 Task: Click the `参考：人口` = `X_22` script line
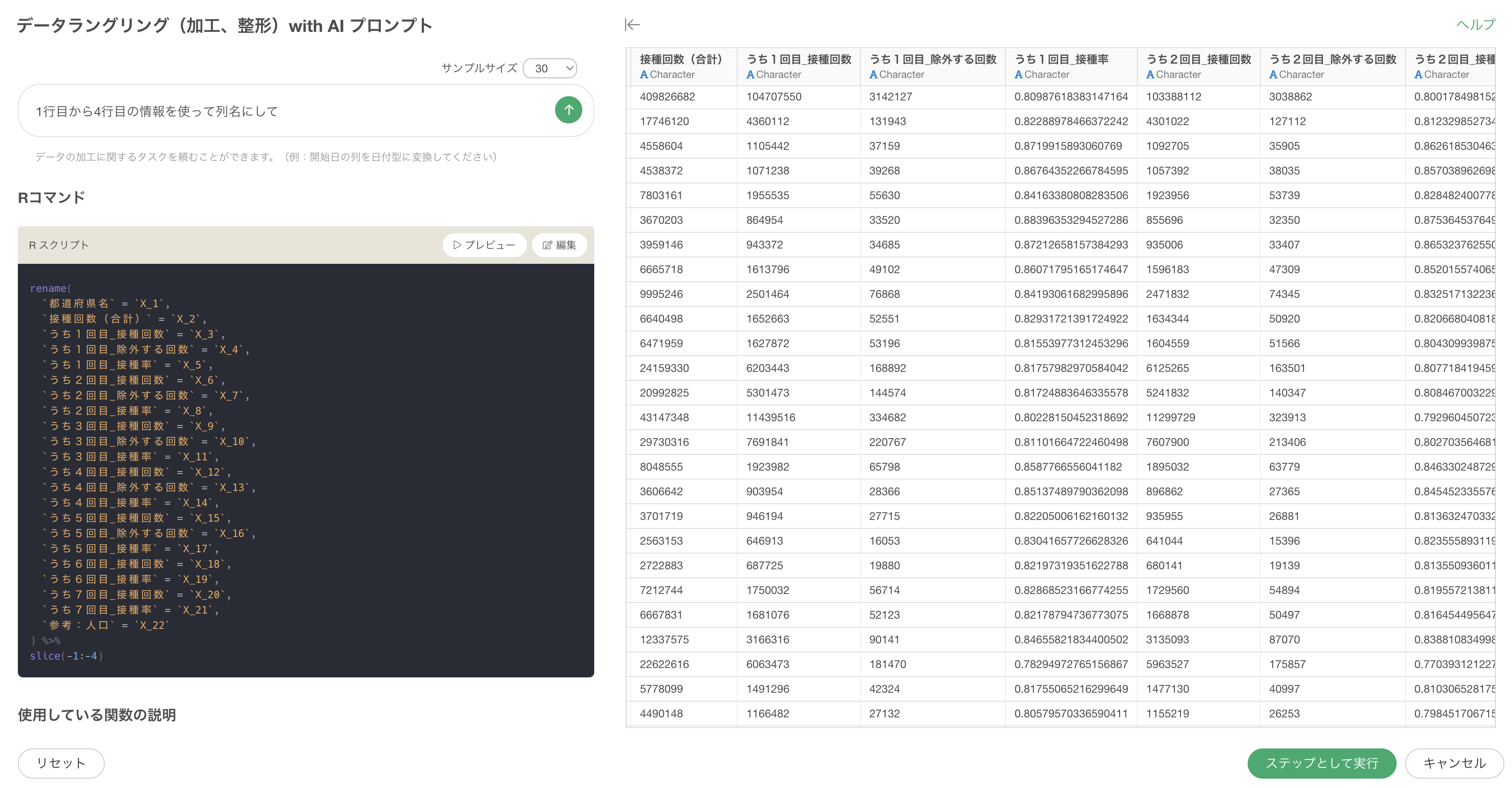[106, 625]
